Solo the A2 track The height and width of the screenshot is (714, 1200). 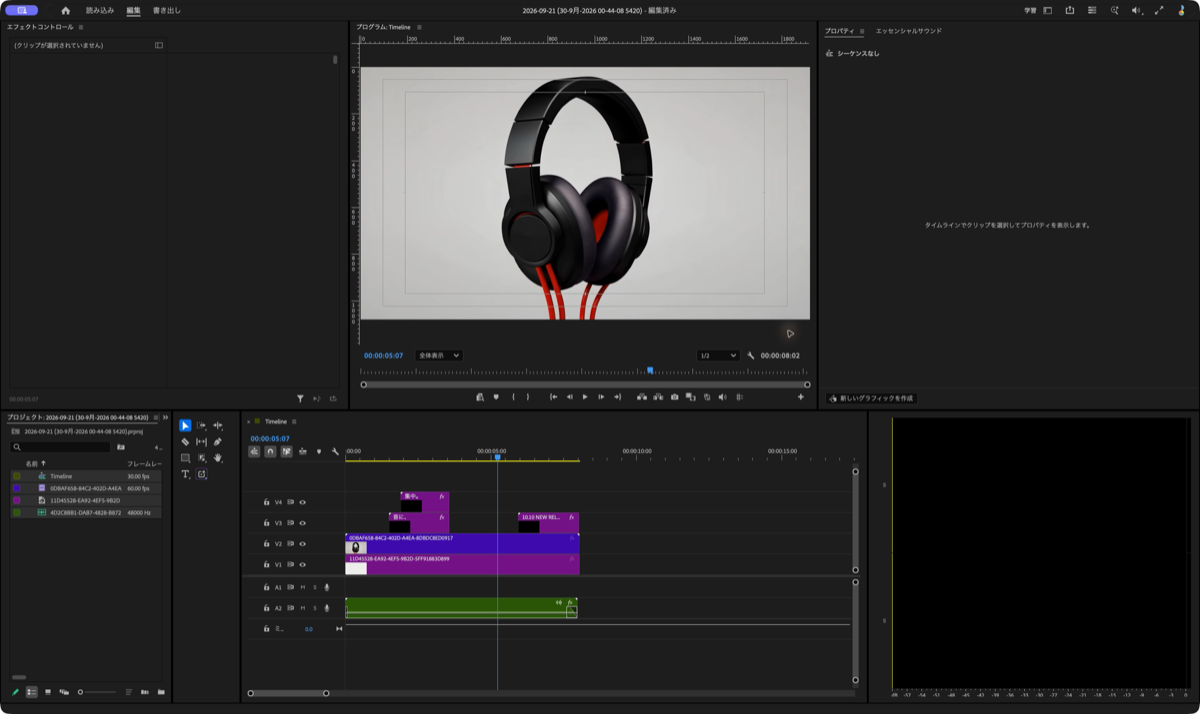(314, 608)
